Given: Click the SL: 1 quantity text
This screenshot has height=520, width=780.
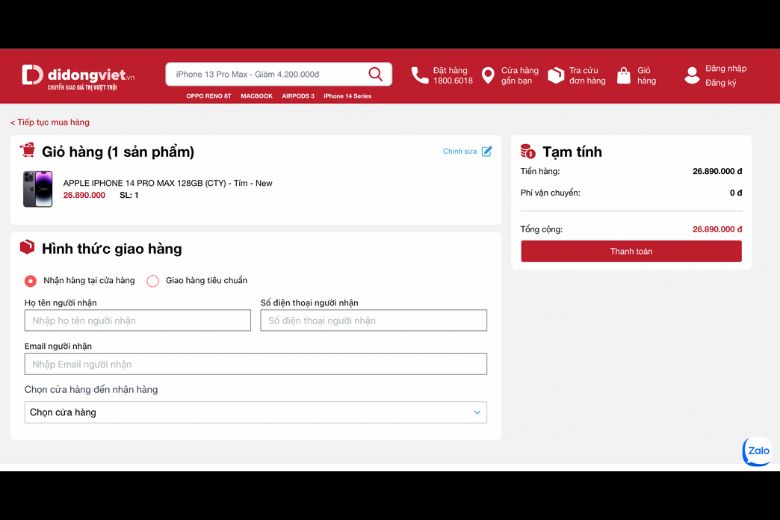Looking at the screenshot, I should 129,195.
